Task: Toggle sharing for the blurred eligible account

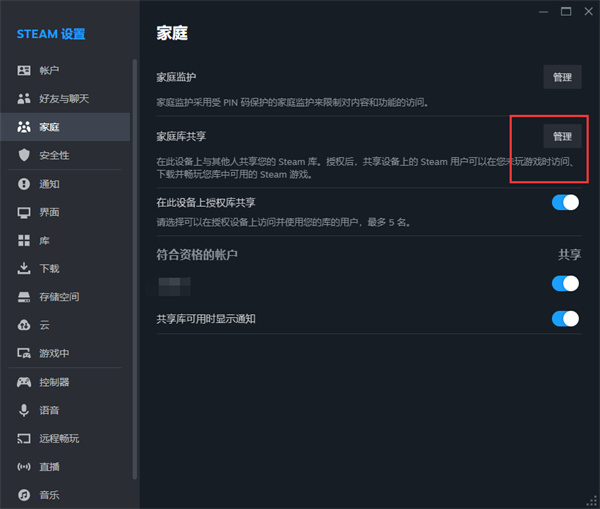Action: point(565,284)
